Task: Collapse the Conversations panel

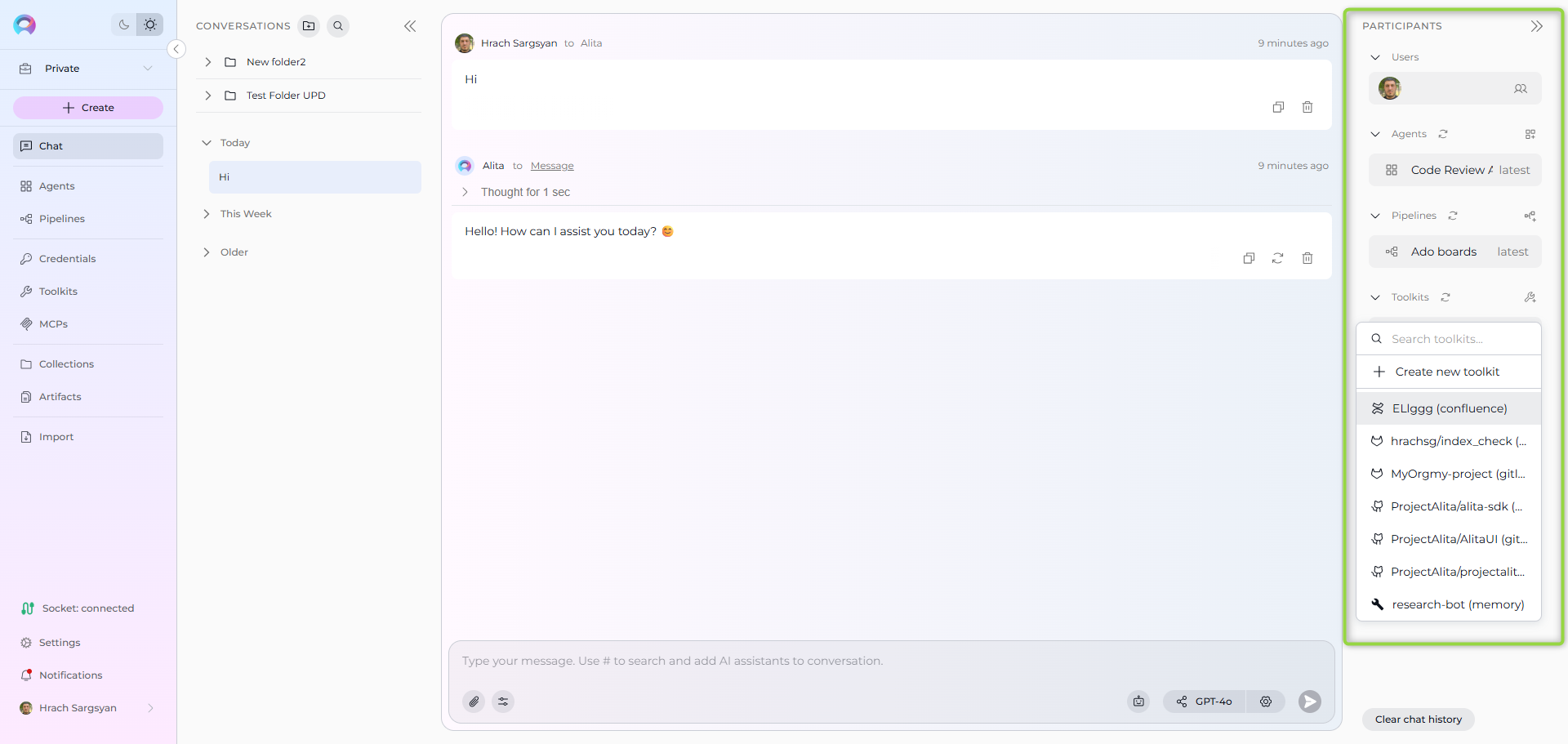Action: [x=410, y=26]
